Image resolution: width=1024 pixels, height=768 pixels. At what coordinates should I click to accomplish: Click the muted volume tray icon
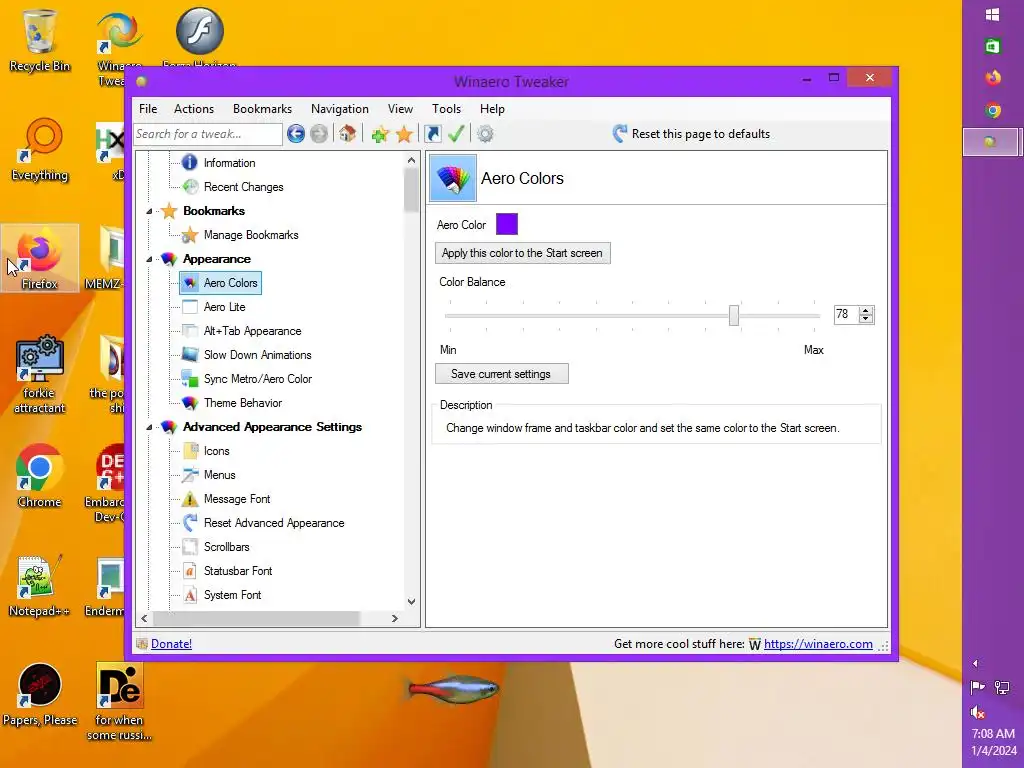tap(978, 712)
